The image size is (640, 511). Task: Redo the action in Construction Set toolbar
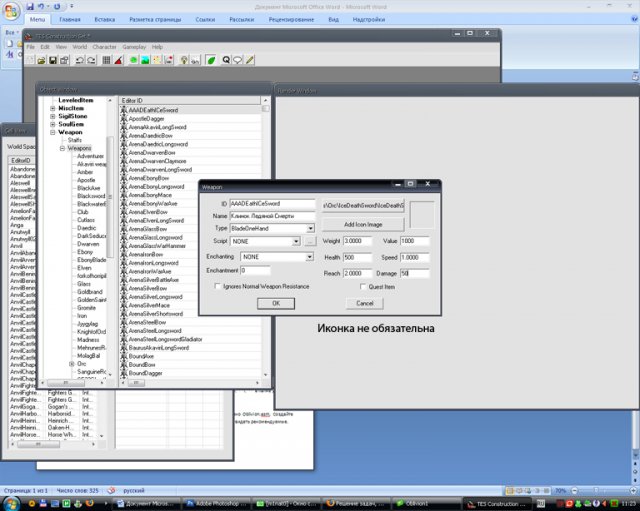(x=91, y=60)
